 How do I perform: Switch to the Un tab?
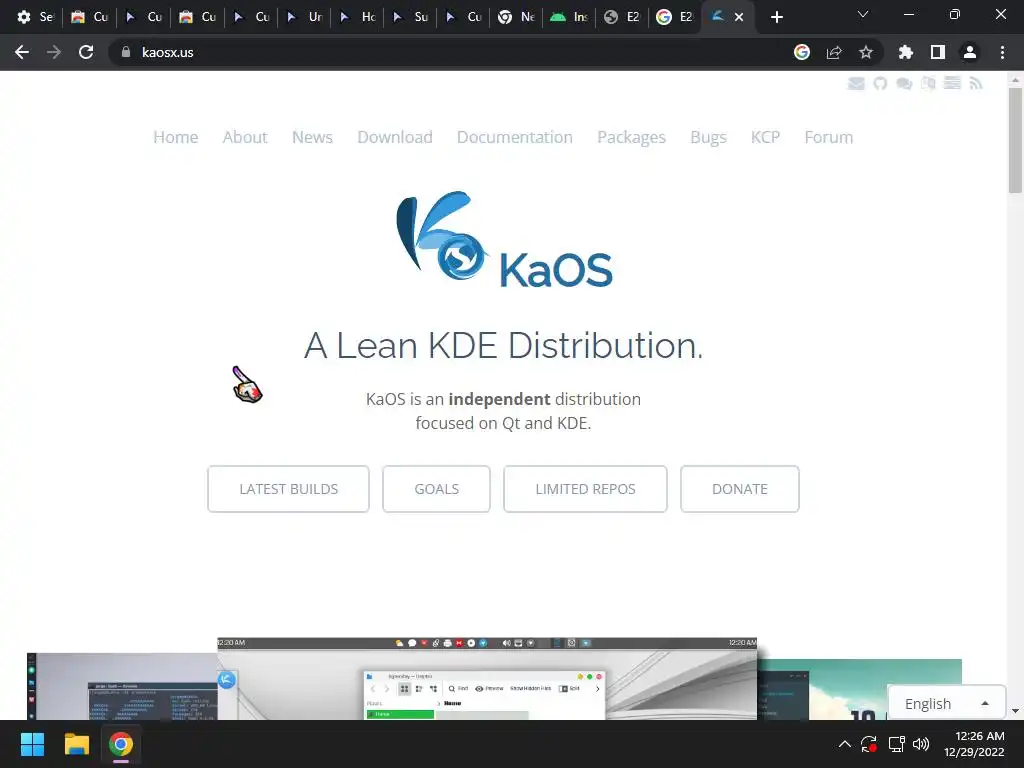click(x=304, y=17)
